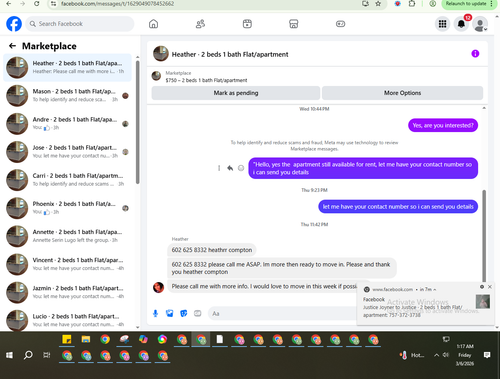Screen dimensions: 500x379
Task: Open the Friends icon in top navigation
Action: (200, 24)
